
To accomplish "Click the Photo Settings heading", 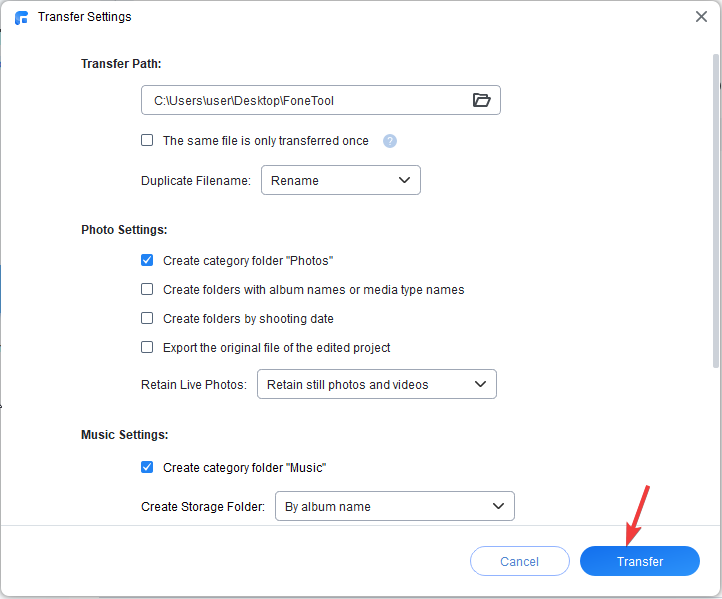I will pyautogui.click(x=124, y=230).
